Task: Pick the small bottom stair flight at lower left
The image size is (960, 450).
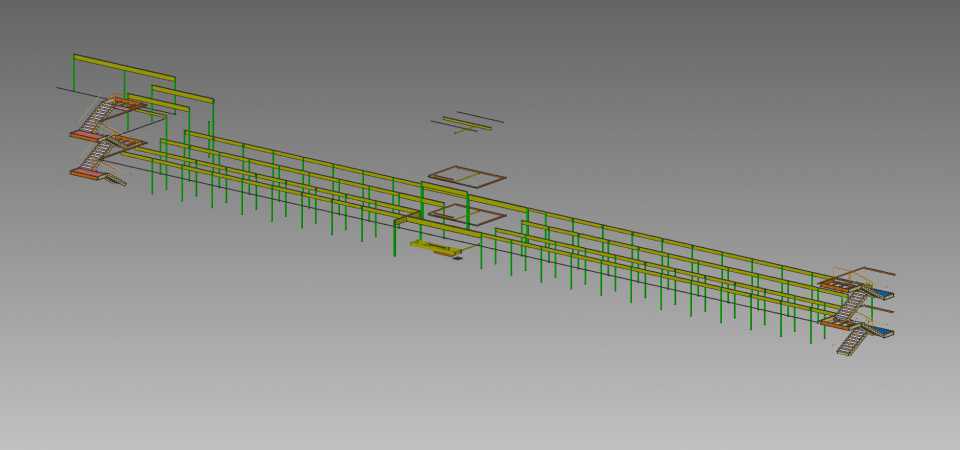Action: [x=115, y=179]
